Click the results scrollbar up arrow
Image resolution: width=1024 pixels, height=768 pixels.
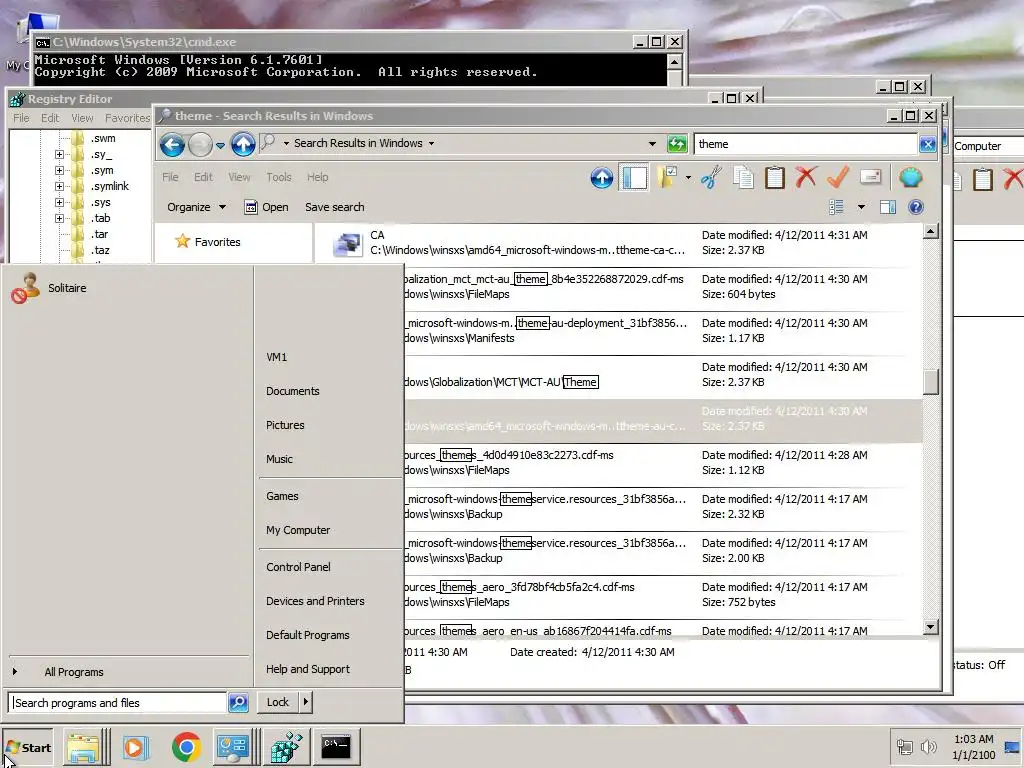931,231
